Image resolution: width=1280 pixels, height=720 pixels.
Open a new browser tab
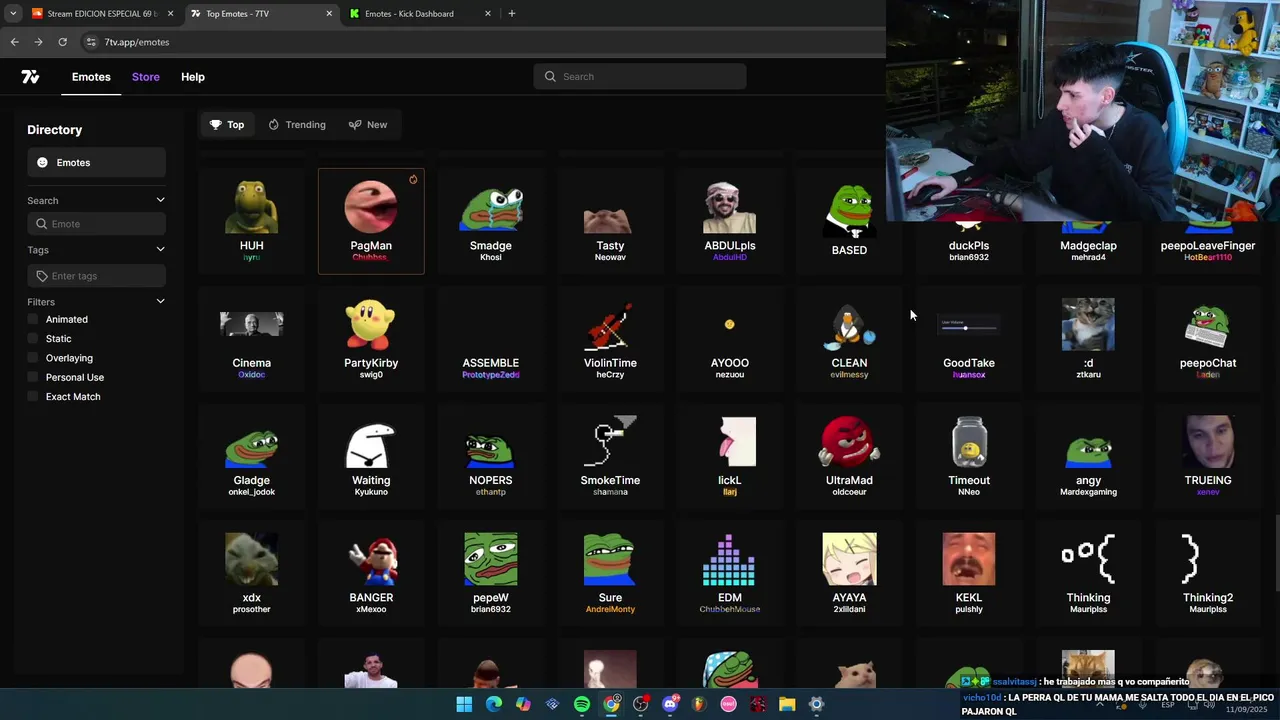tap(512, 14)
